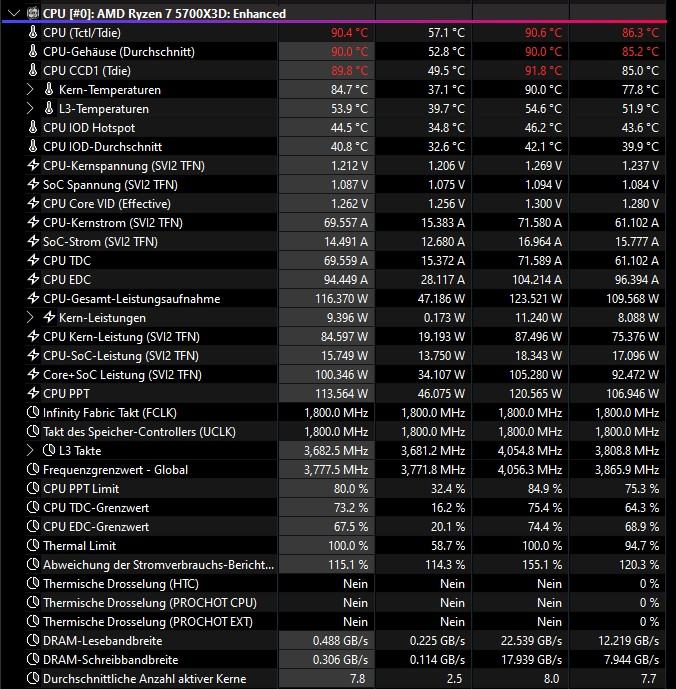The image size is (676, 689).
Task: Select the CPU Core VID (Effective) label
Action: click(x=107, y=203)
